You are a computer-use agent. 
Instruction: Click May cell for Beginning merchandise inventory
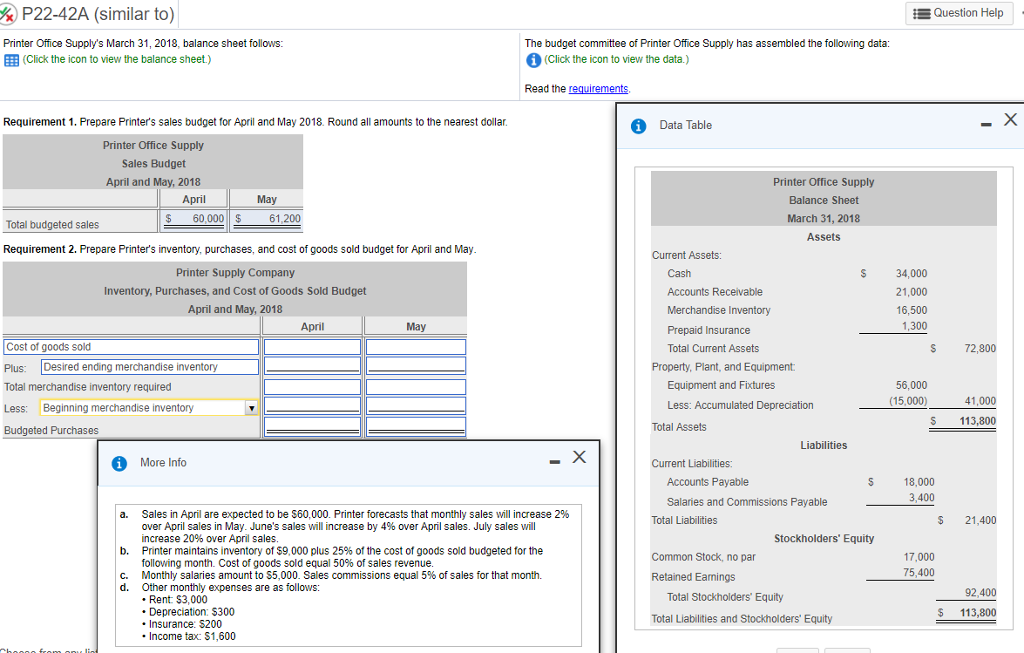click(x=416, y=406)
